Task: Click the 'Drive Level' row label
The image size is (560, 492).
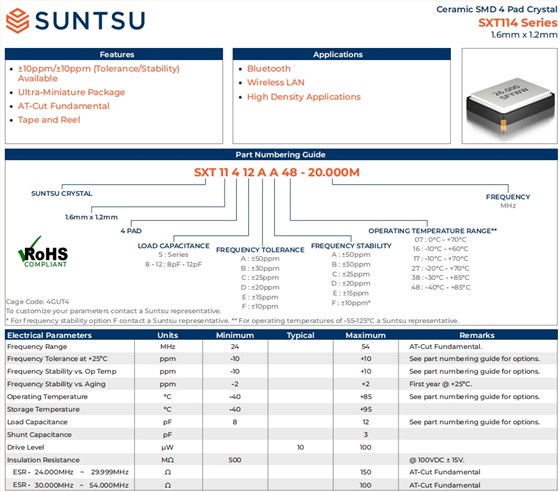Action: point(26,447)
